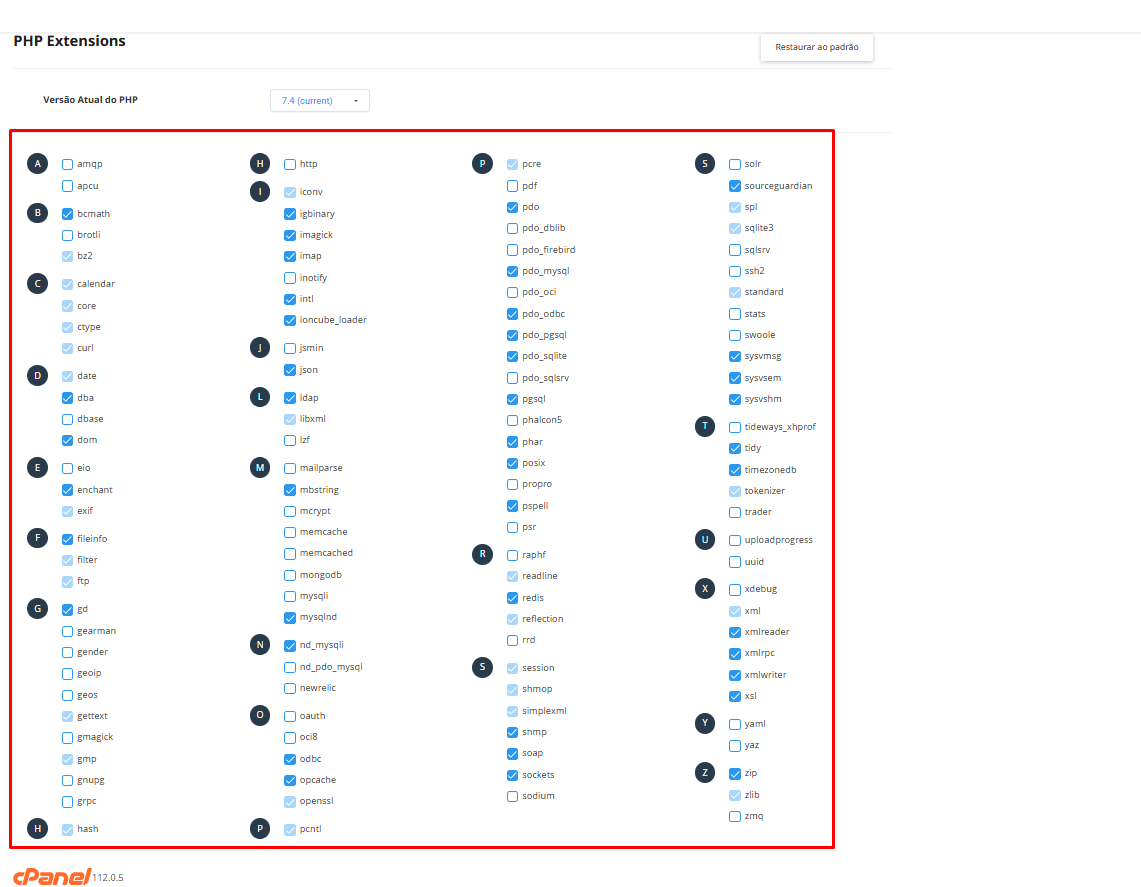Click the letter Z section badge
1141x887 pixels.
coord(705,773)
